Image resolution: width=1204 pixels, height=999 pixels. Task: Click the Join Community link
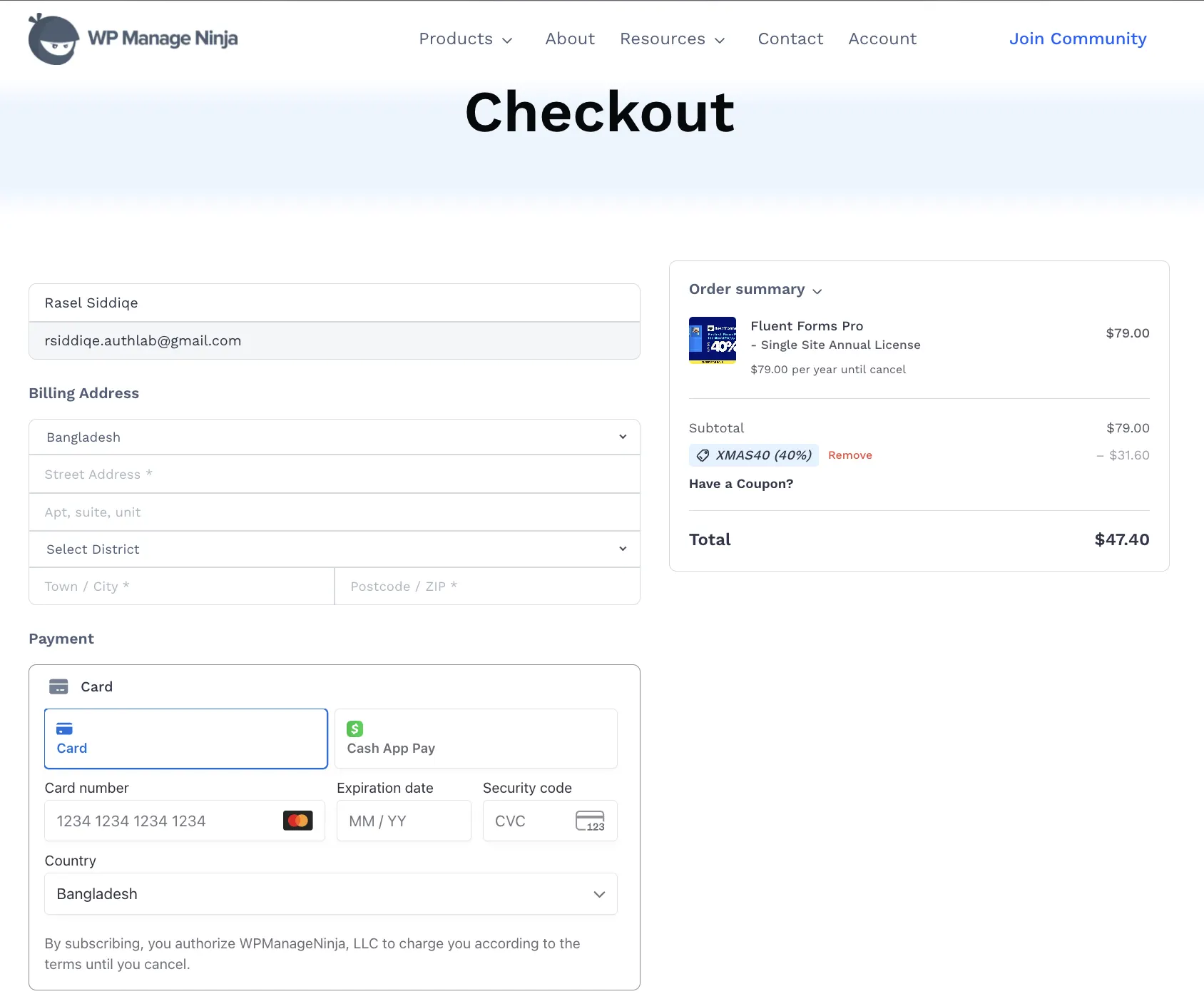[x=1078, y=39]
